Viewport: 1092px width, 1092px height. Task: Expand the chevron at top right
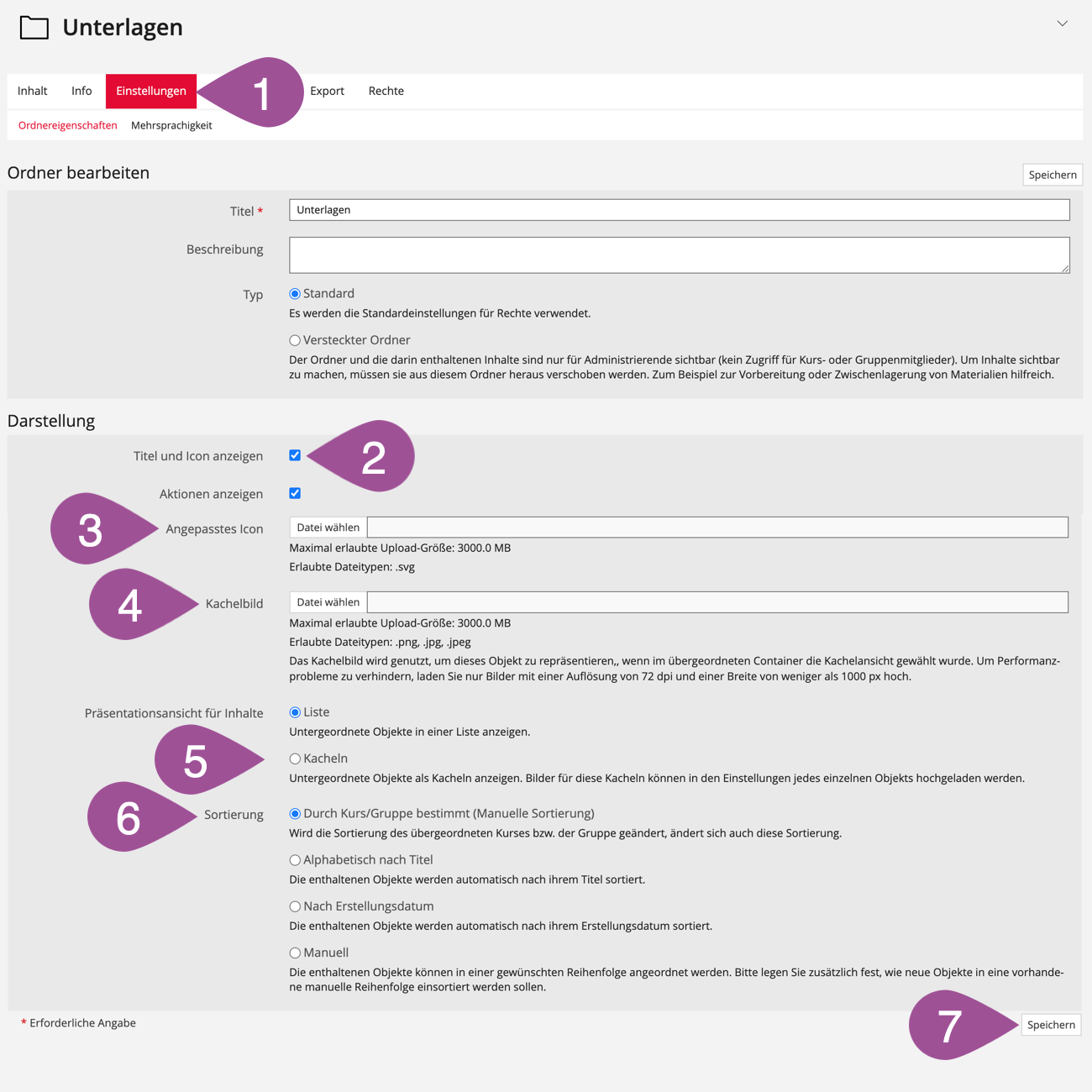1062,24
